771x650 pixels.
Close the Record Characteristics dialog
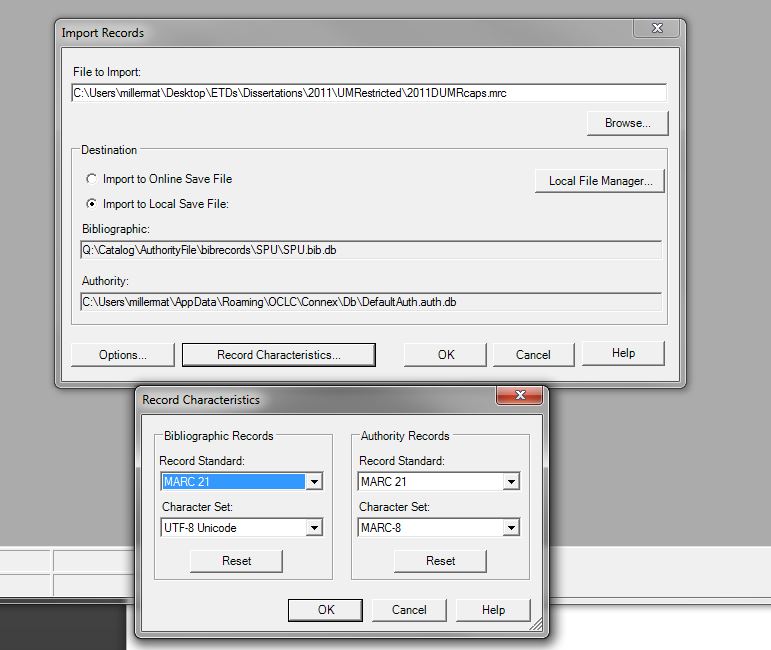point(519,397)
